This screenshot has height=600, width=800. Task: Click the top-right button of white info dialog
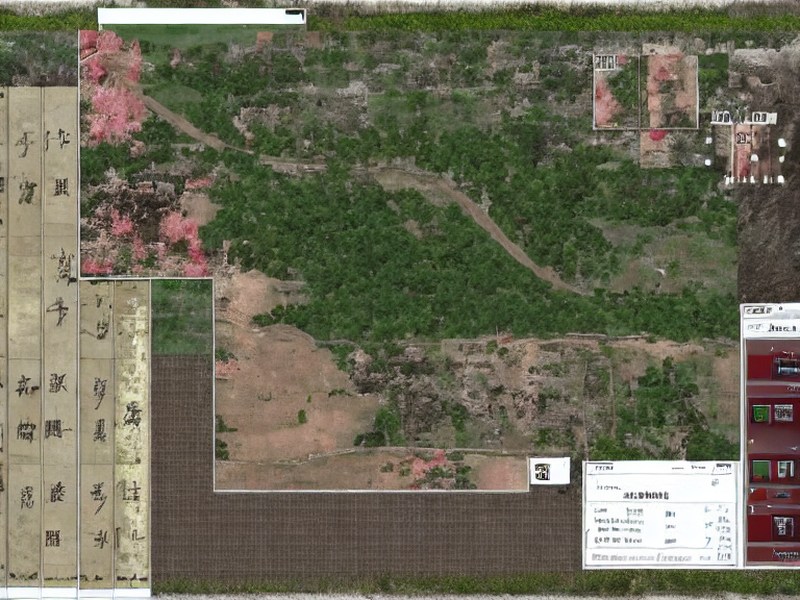coord(723,468)
